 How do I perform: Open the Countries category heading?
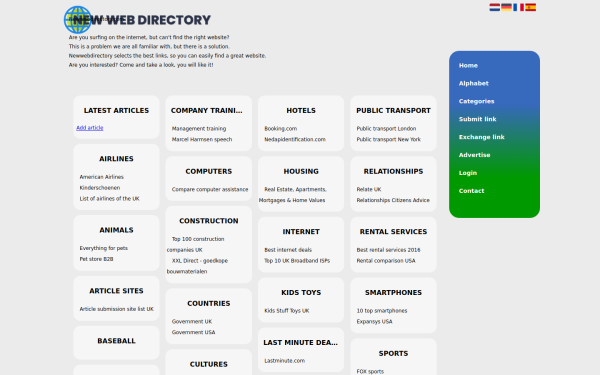pyautogui.click(x=209, y=303)
